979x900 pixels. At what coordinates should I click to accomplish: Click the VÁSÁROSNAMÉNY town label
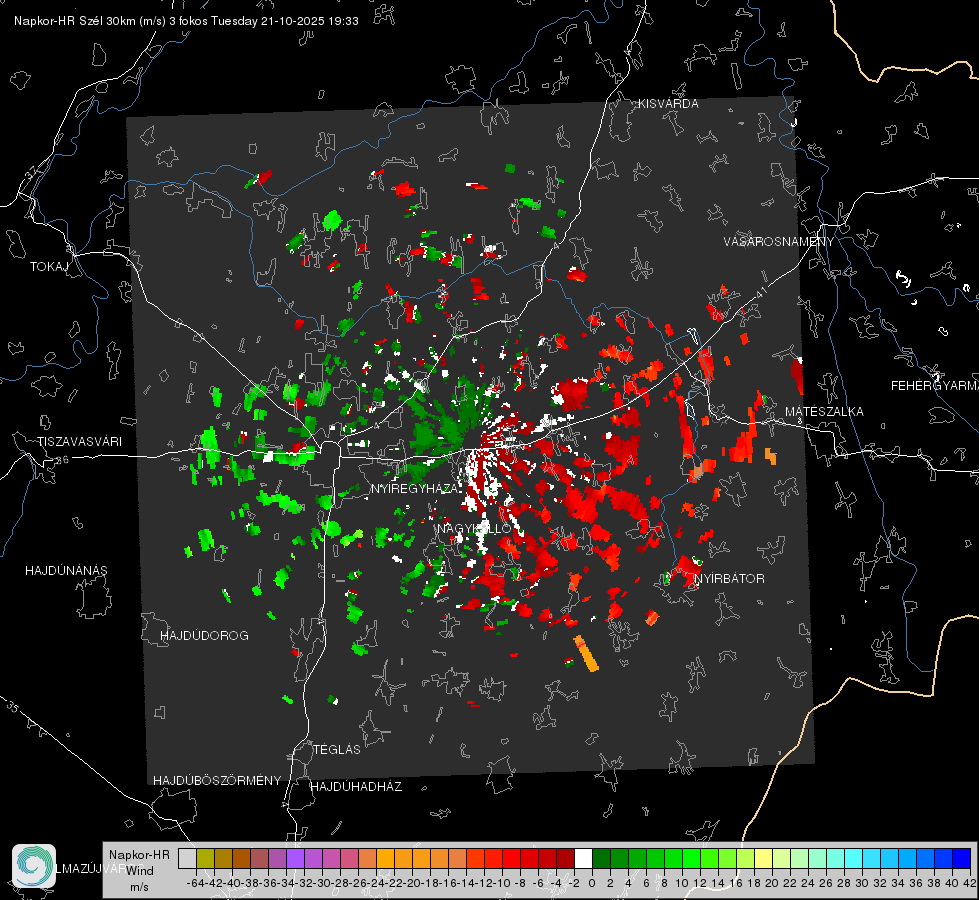(779, 241)
